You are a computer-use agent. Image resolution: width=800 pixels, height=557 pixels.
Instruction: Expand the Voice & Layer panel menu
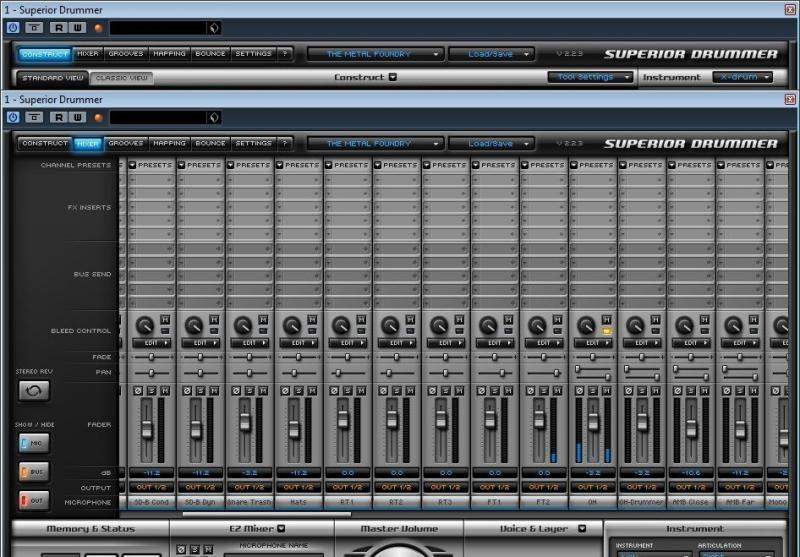(582, 529)
